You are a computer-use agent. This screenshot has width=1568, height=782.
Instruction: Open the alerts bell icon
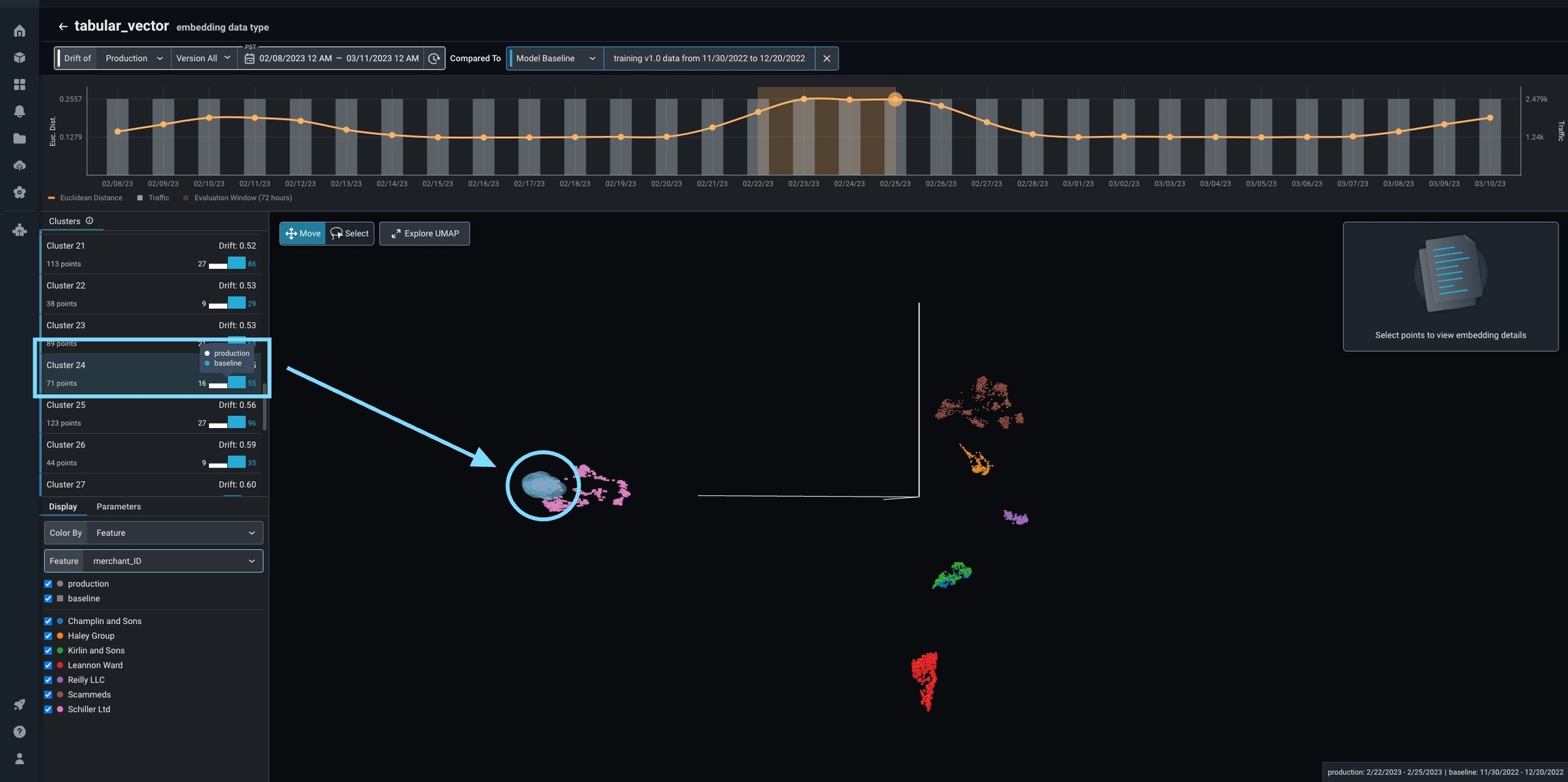coord(20,112)
